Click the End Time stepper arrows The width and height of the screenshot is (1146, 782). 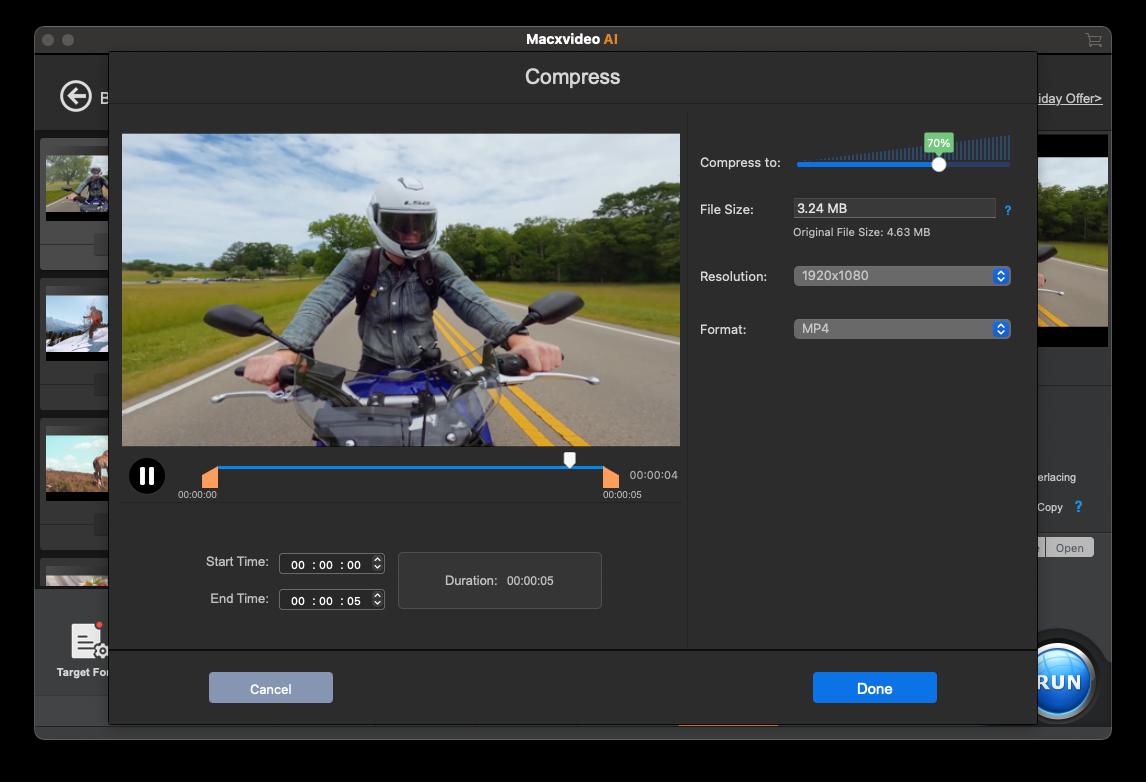point(377,600)
